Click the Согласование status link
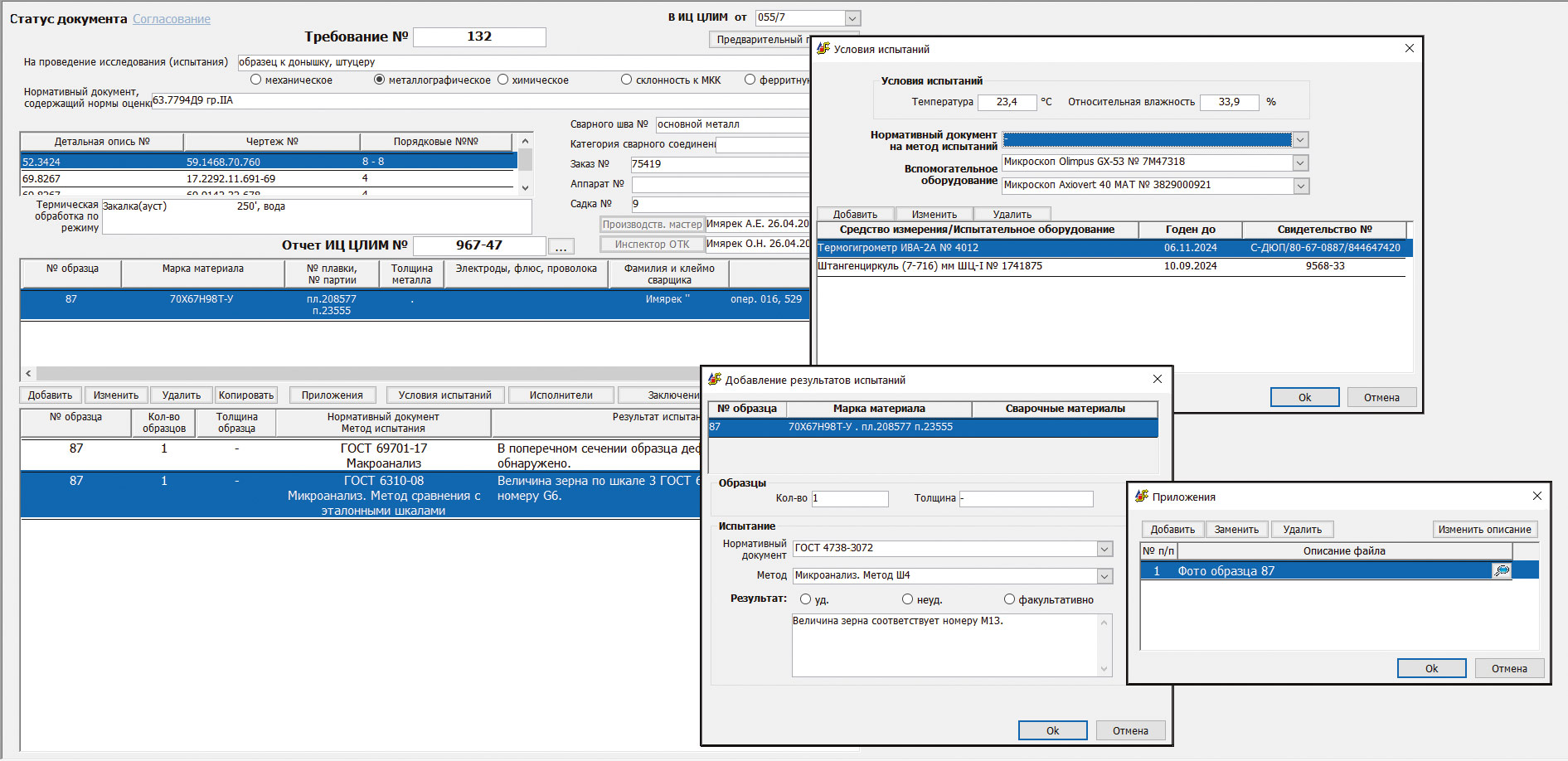Viewport: 1568px width, 761px height. point(172,19)
